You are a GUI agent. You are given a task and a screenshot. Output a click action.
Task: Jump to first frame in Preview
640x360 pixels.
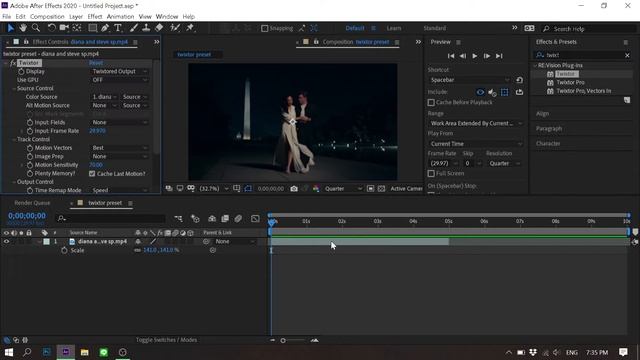tap(451, 56)
